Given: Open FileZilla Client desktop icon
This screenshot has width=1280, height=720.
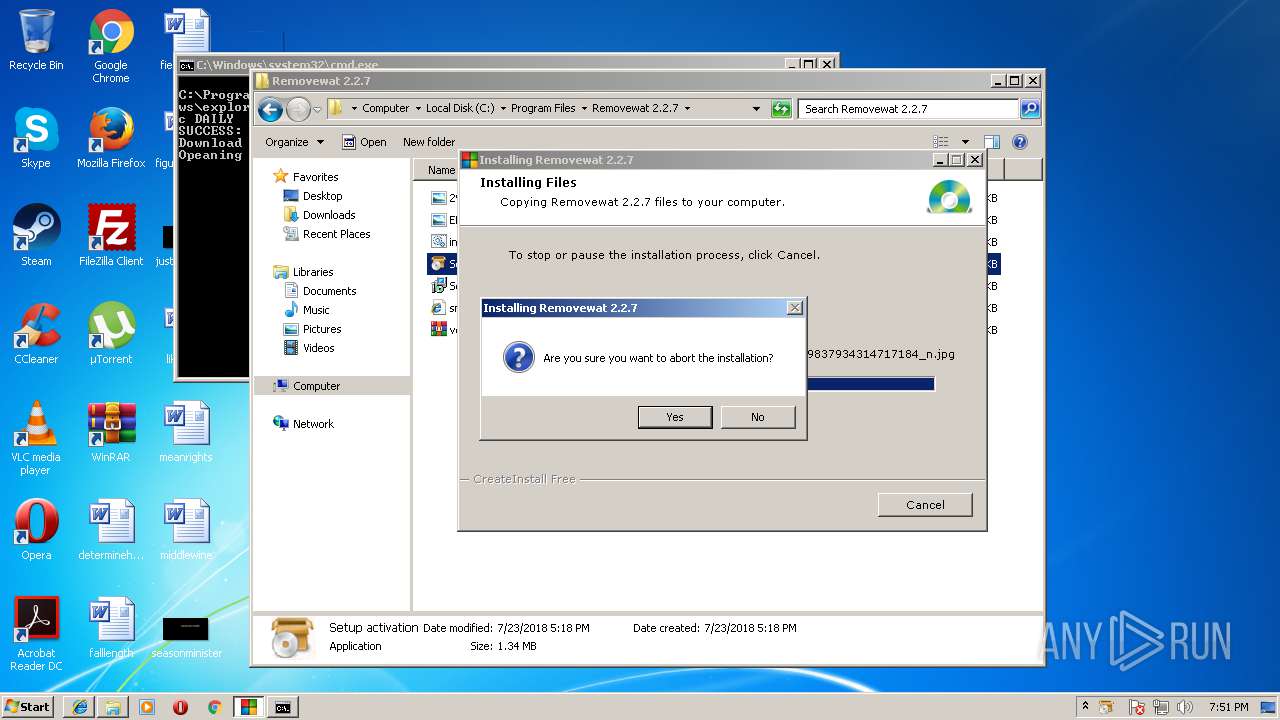Looking at the screenshot, I should [111, 236].
